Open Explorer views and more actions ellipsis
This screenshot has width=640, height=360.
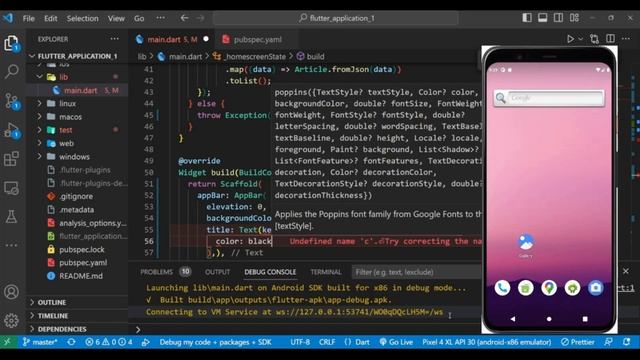click(115, 39)
